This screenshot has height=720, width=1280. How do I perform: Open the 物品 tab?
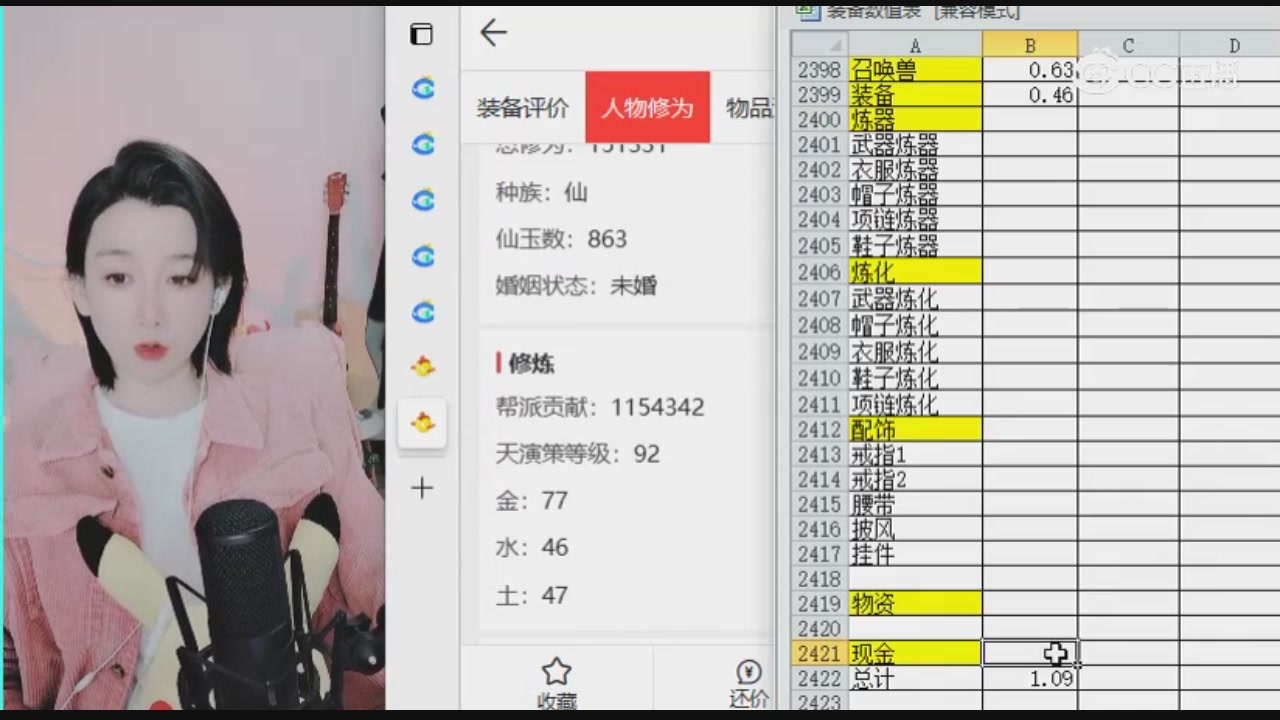point(750,108)
